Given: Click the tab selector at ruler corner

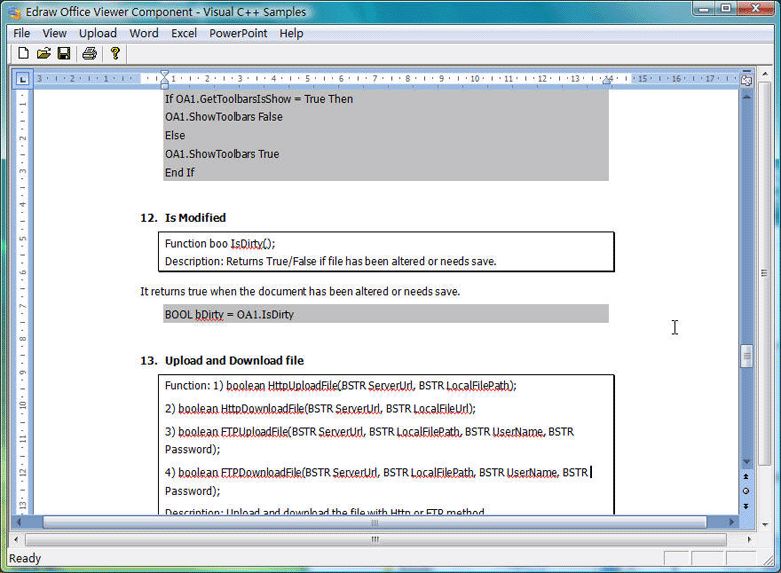Looking at the screenshot, I should (x=23, y=79).
